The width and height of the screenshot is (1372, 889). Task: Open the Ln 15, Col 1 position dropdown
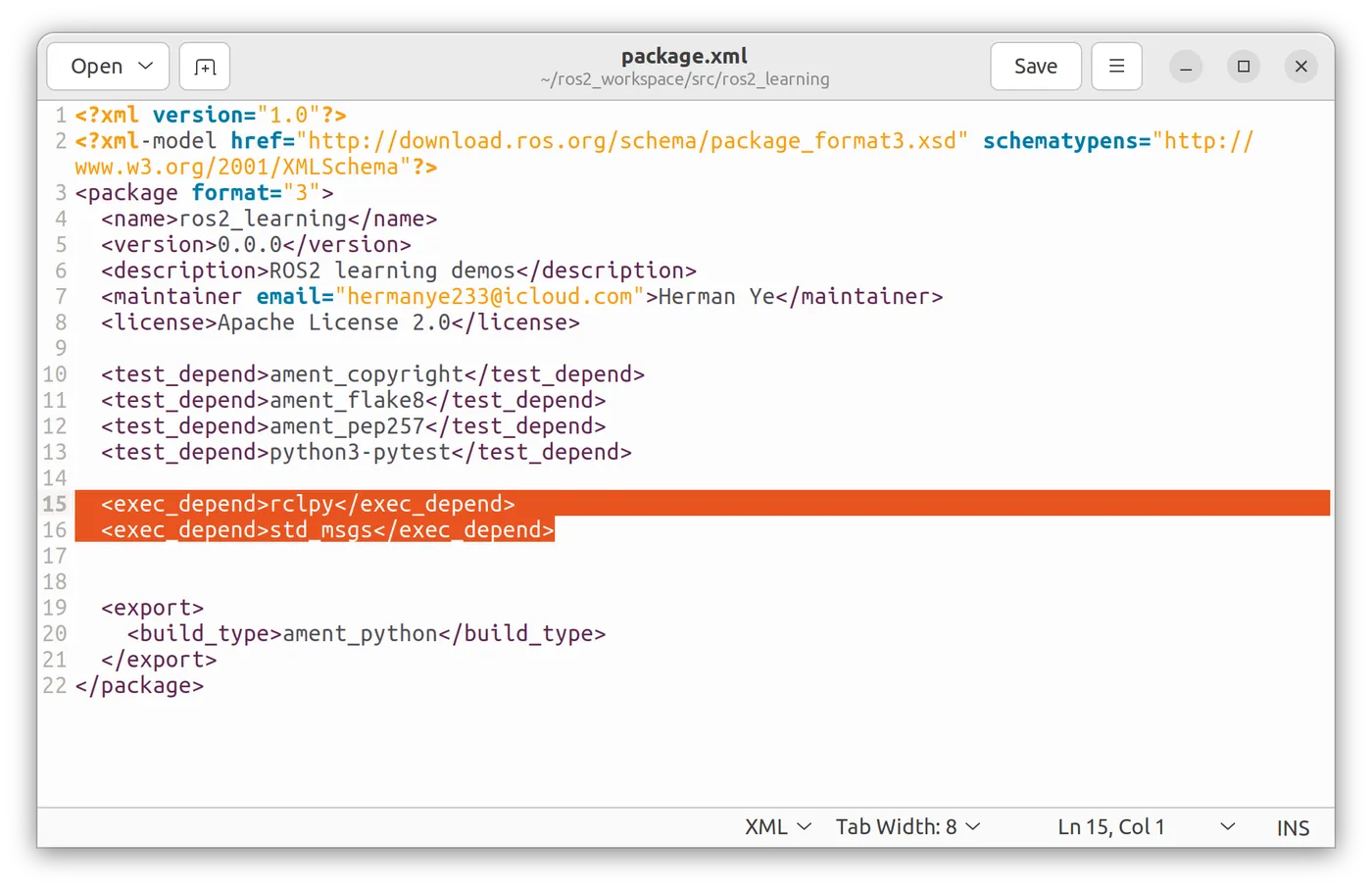[1146, 827]
